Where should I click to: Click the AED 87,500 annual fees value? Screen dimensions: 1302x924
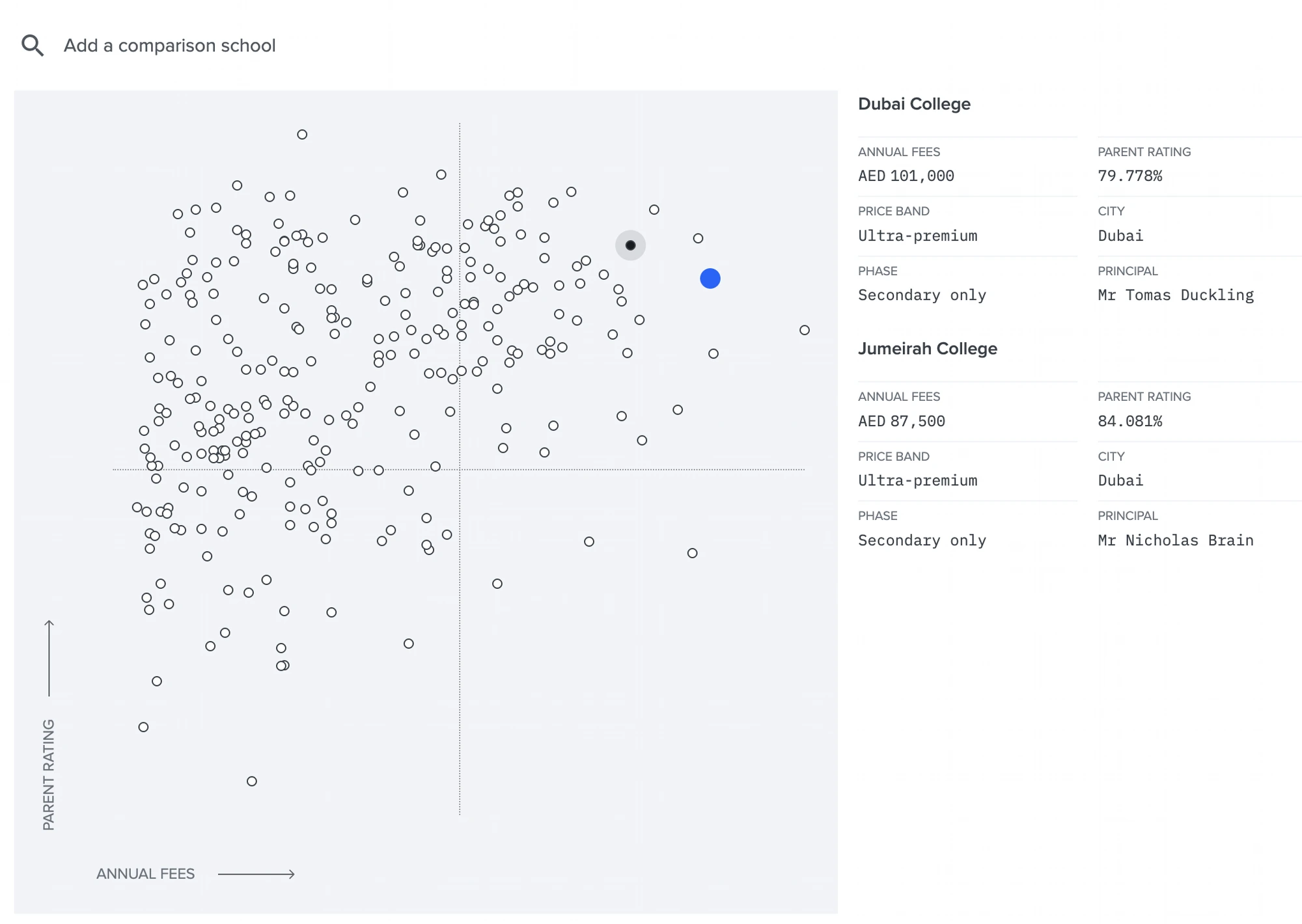[902, 421]
